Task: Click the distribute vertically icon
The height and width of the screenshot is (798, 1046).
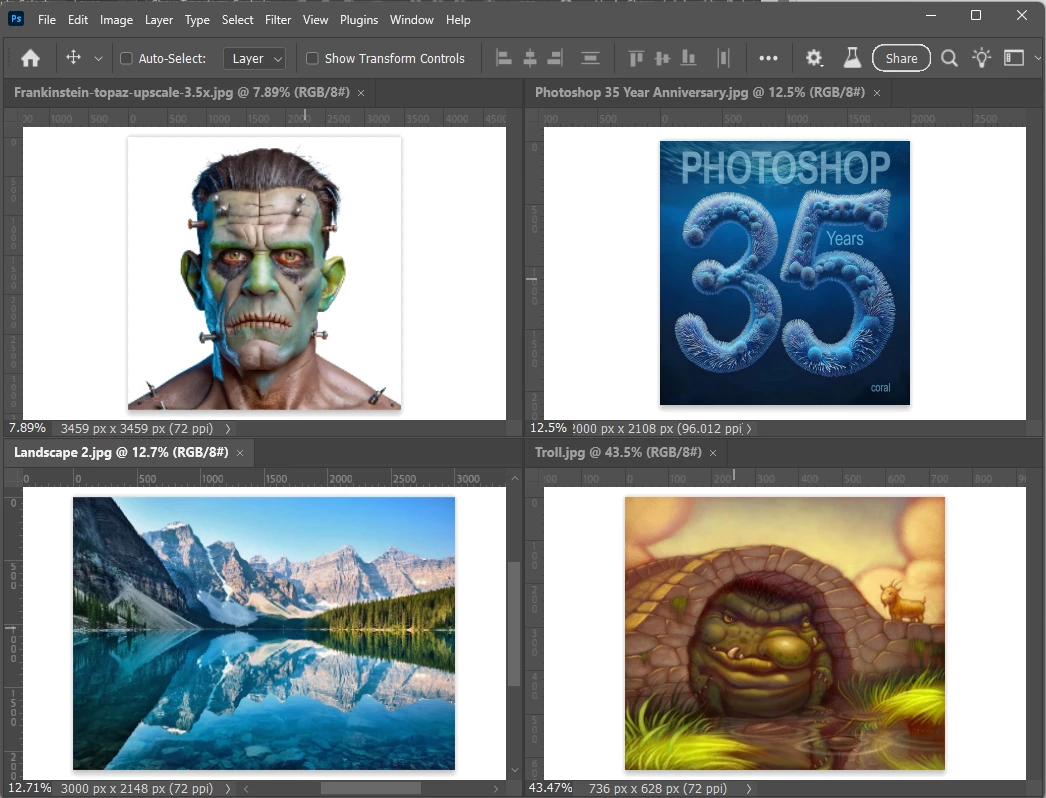Action: tap(590, 59)
